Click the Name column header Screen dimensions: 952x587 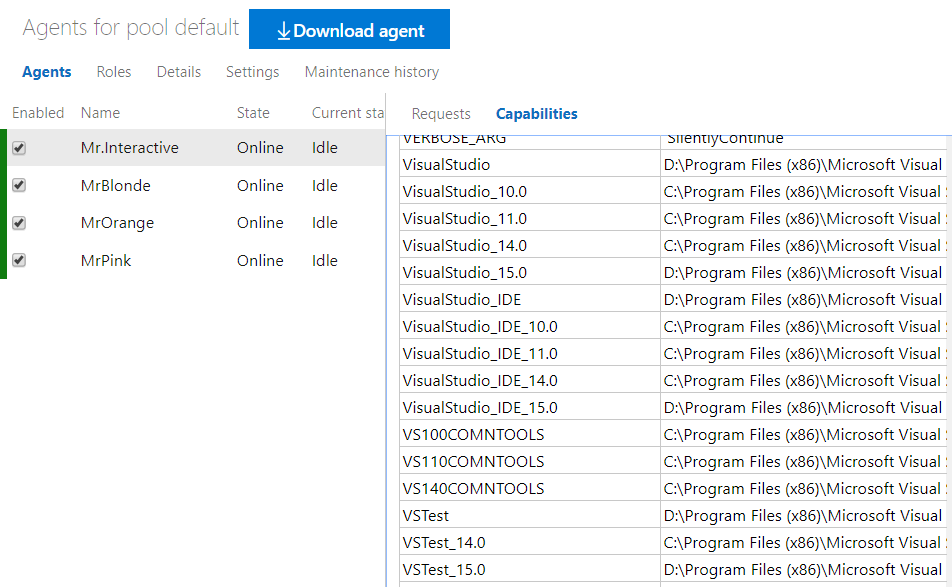click(100, 113)
